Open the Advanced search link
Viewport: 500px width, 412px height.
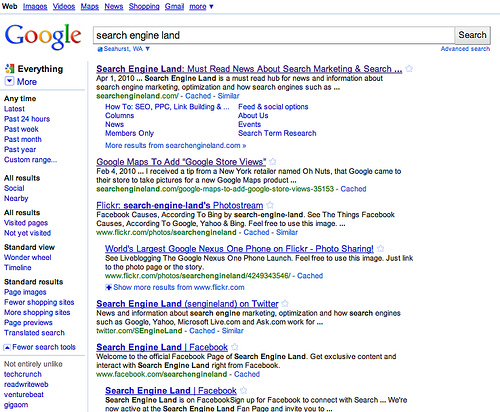tap(465, 49)
